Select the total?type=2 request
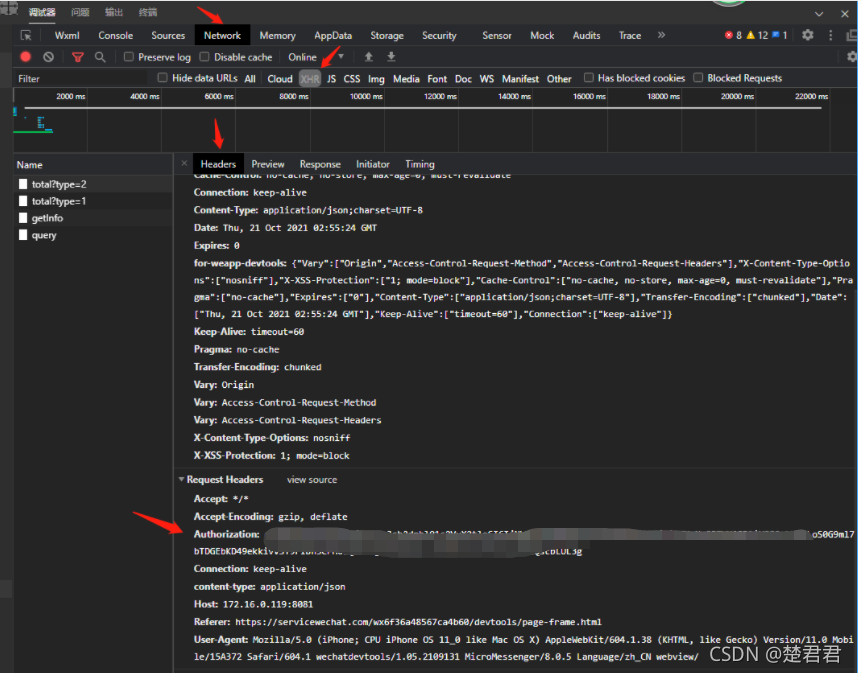858x673 pixels. click(93, 184)
